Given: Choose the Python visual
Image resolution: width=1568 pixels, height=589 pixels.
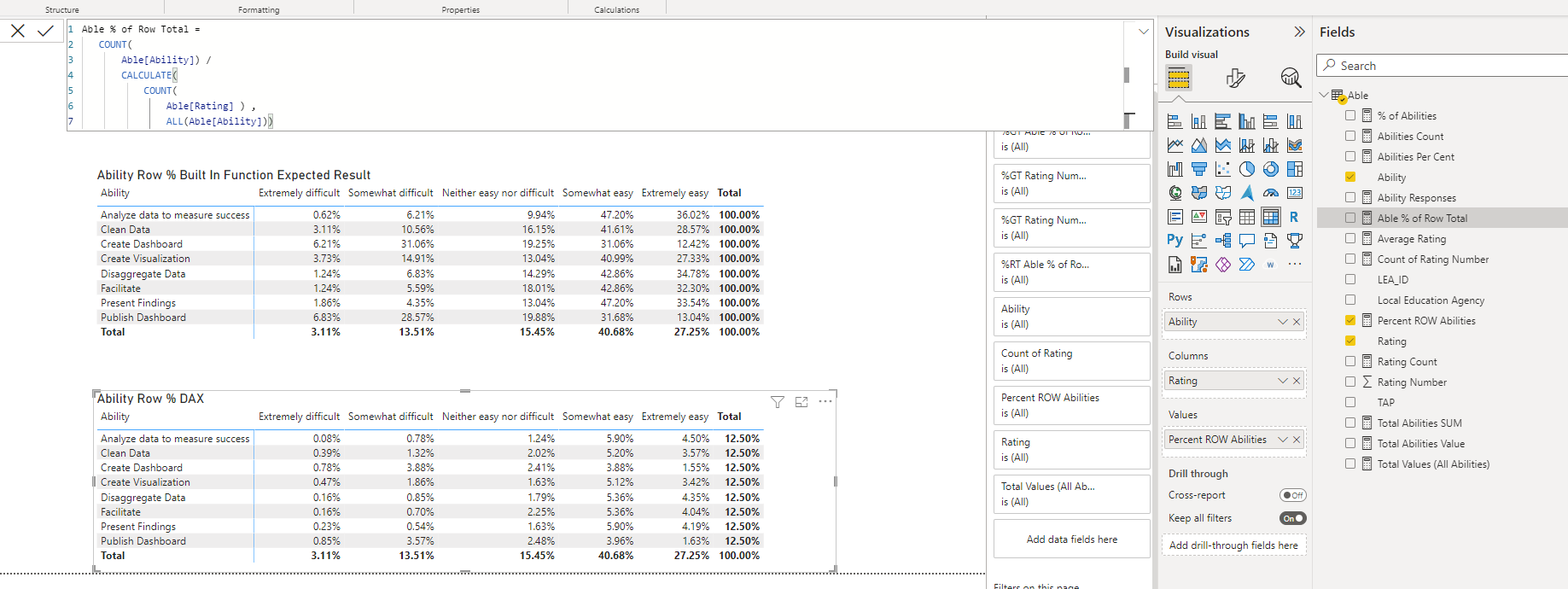Looking at the screenshot, I should coord(1175,241).
